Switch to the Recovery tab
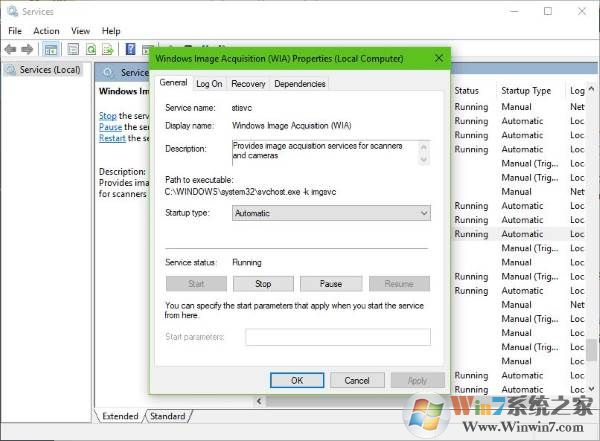Viewport: 600px width, 441px height. point(248,84)
